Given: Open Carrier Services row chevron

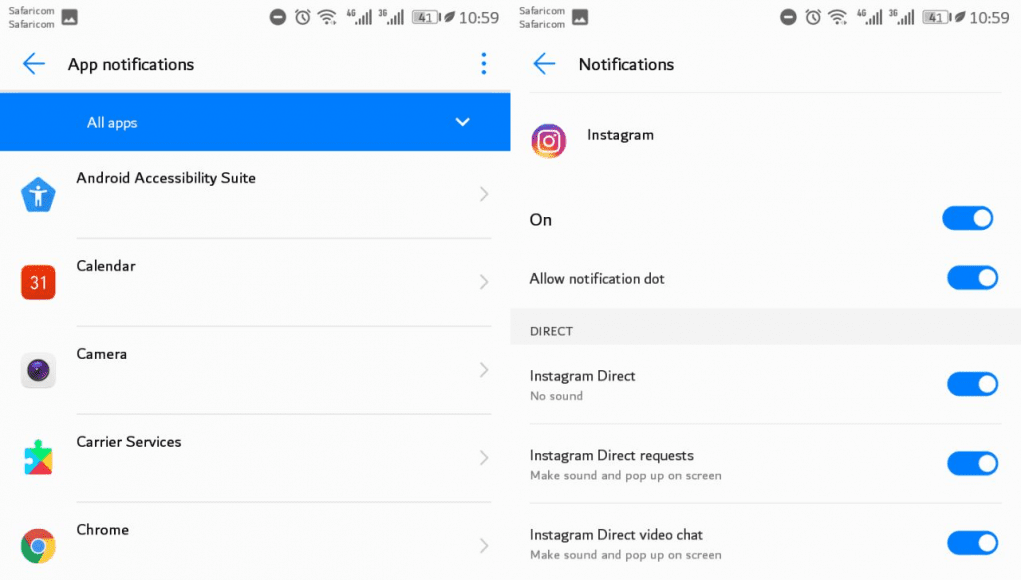Looking at the screenshot, I should coord(484,458).
